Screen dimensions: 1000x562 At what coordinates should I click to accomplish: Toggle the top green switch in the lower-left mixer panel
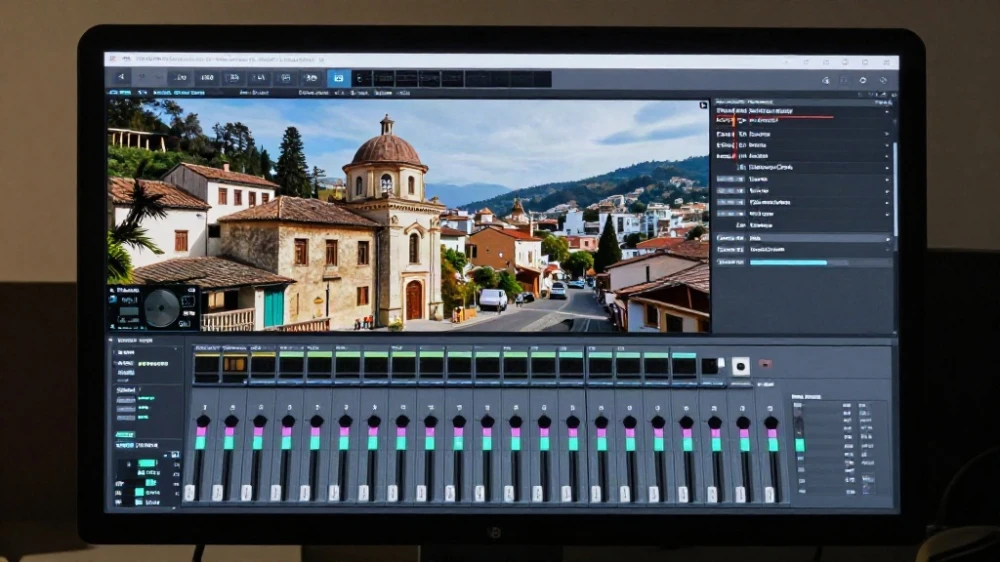(147, 463)
